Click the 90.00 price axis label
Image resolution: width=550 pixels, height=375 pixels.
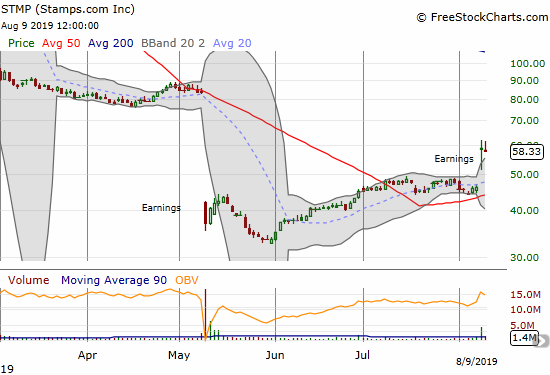[x=524, y=81]
